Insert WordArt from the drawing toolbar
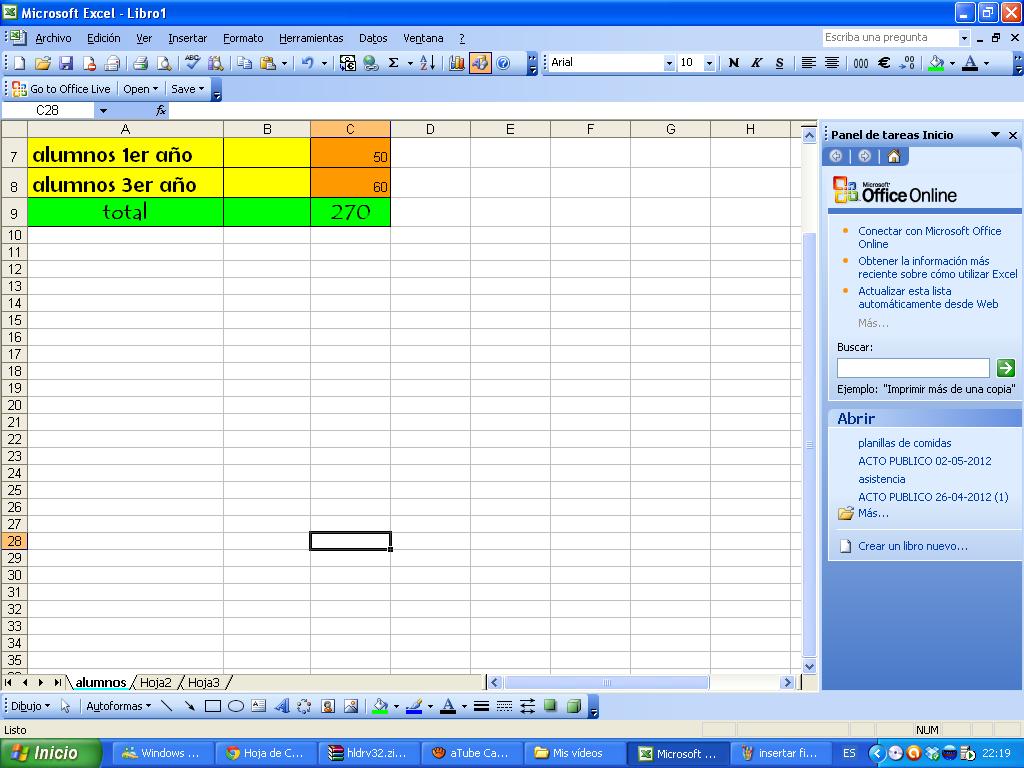Viewport: 1024px width, 768px height. (281, 706)
